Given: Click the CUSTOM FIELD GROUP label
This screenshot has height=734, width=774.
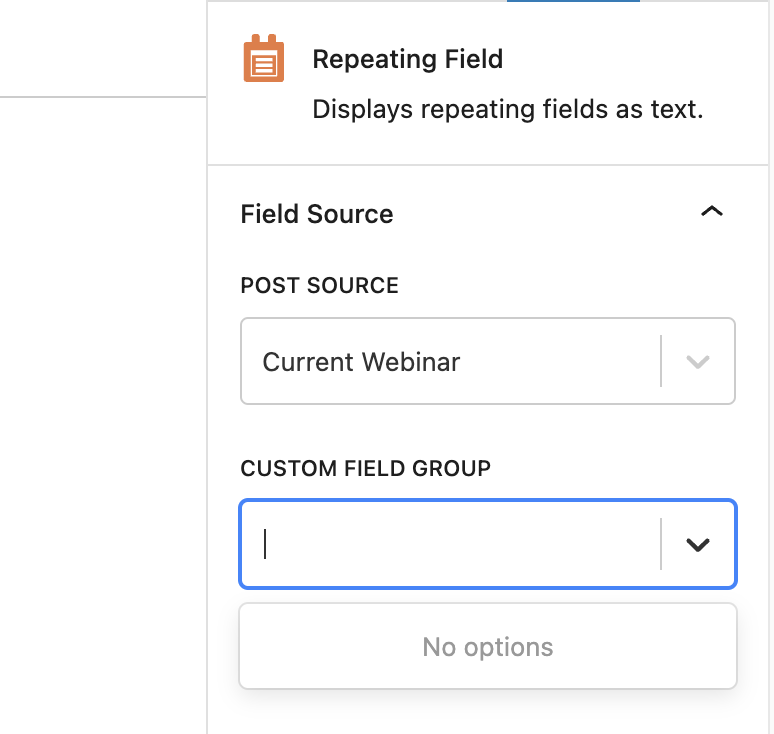Looking at the screenshot, I should point(366,468).
